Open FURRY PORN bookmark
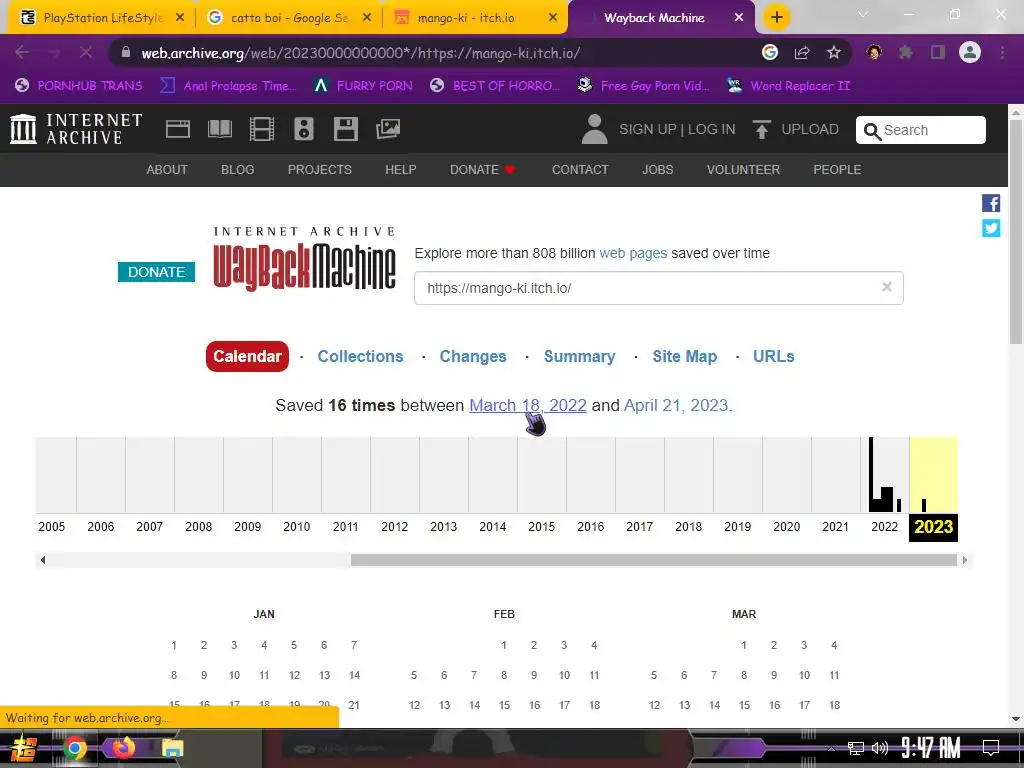Viewport: 1024px width, 768px height. point(363,86)
